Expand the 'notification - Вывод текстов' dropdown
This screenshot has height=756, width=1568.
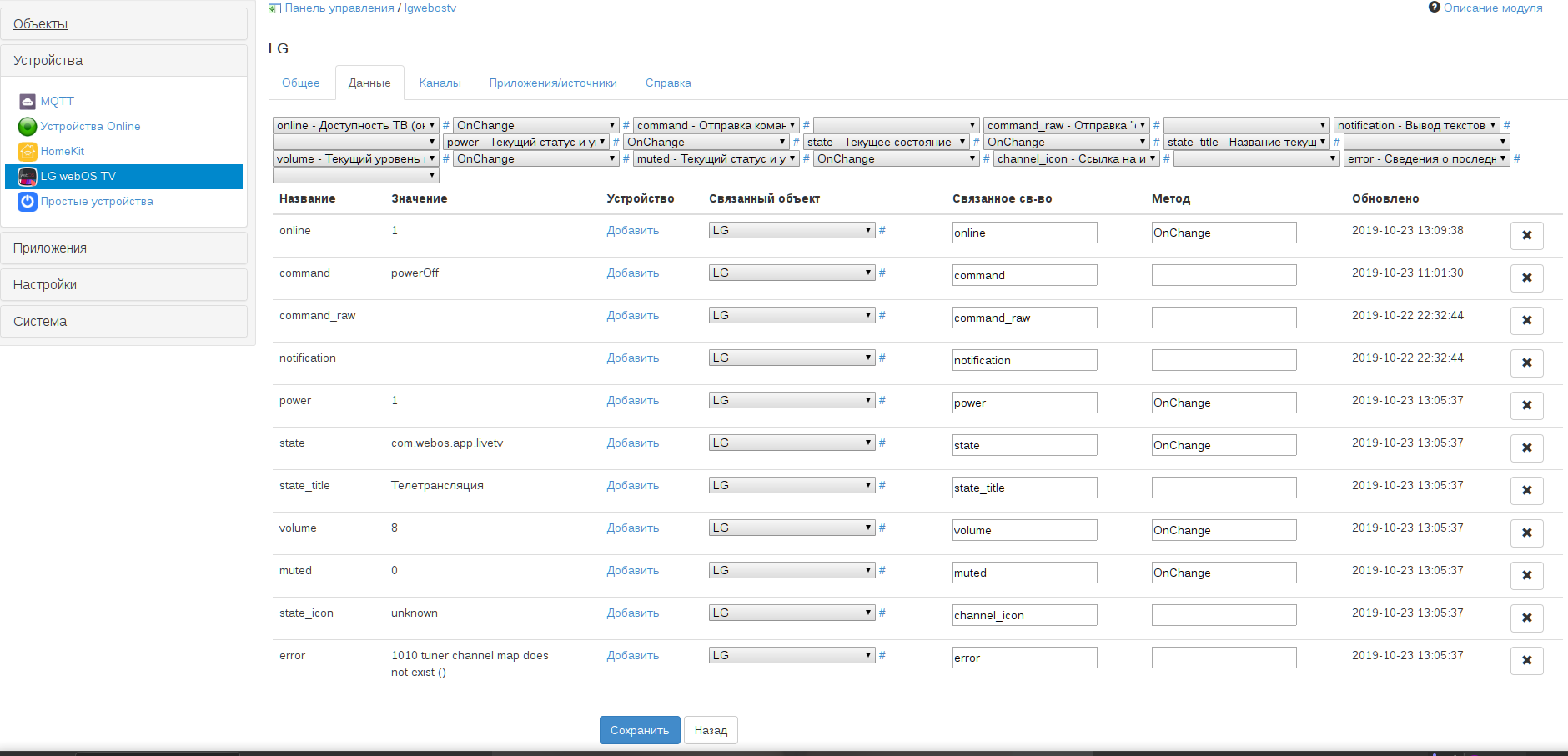point(1417,125)
